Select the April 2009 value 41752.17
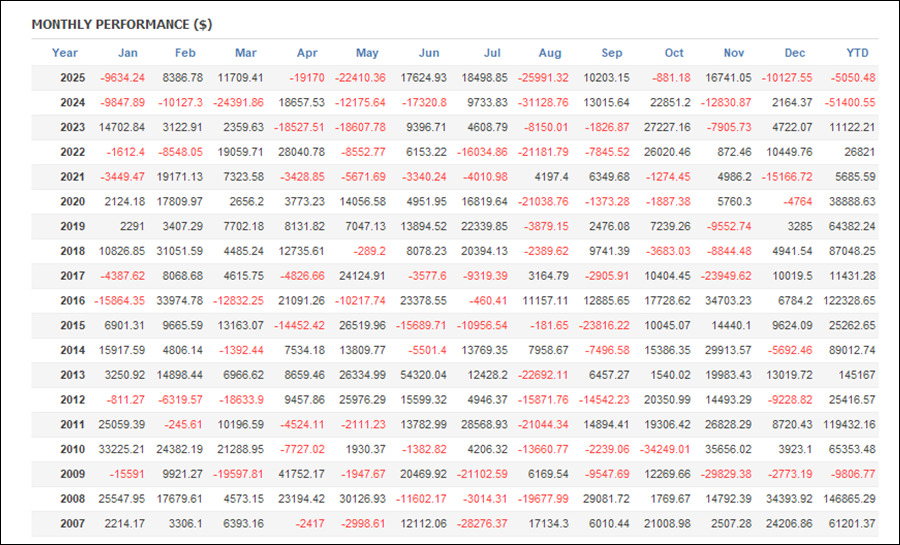The width and height of the screenshot is (900, 545). 297,474
